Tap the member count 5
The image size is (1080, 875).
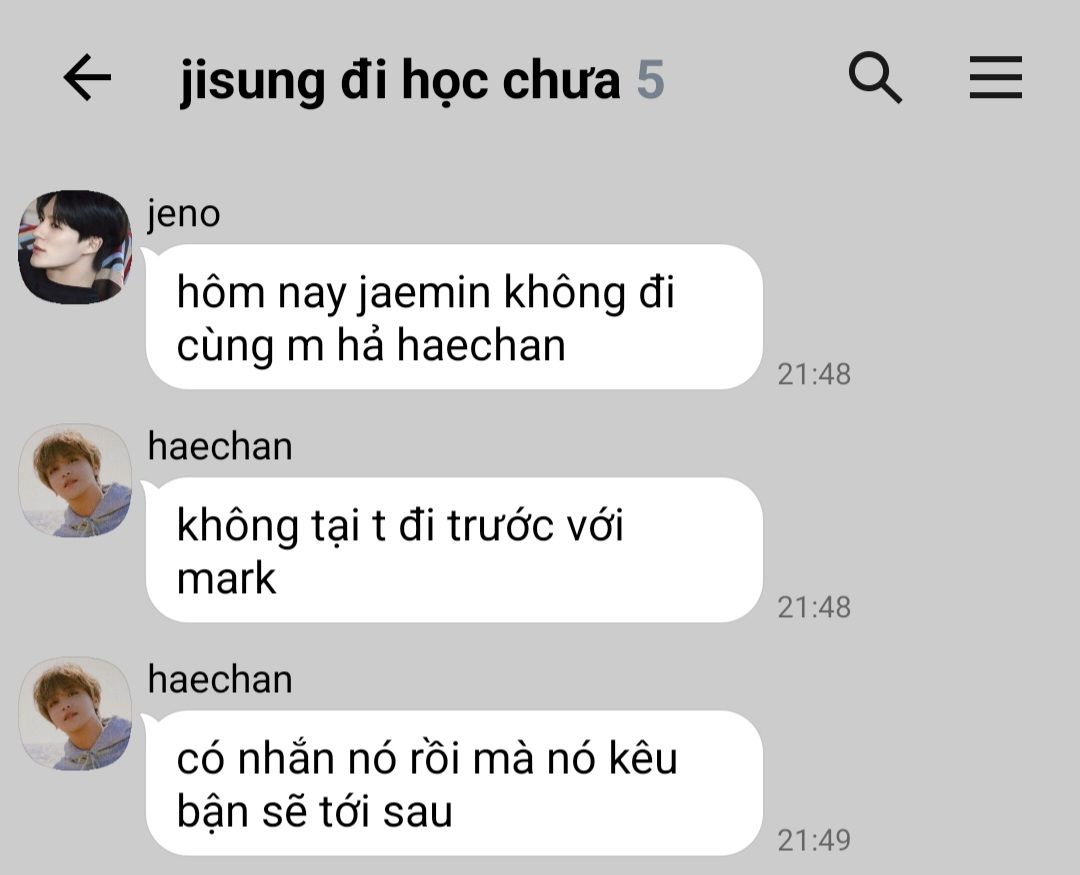(x=650, y=80)
